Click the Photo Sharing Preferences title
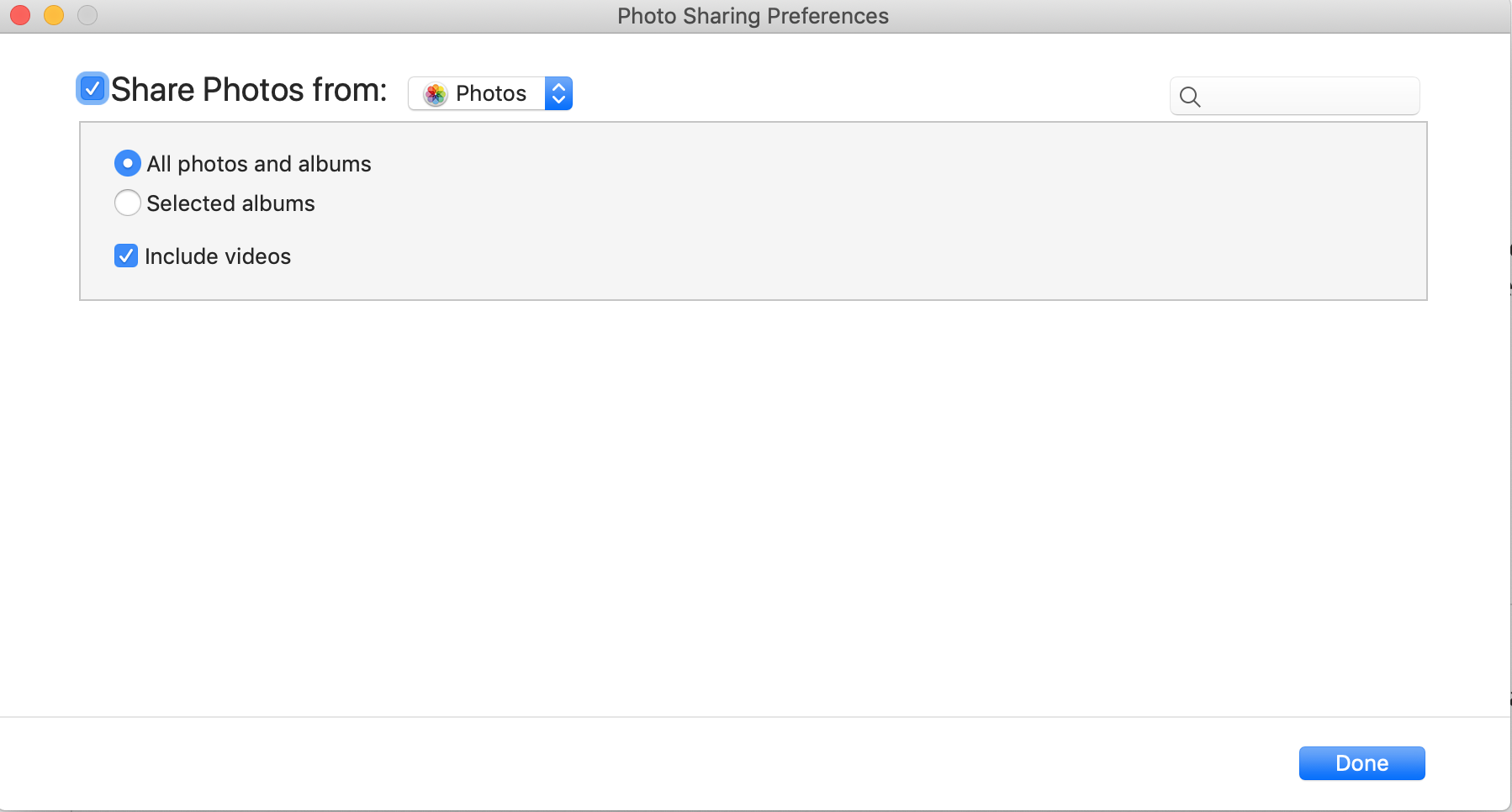1512x812 pixels. (753, 15)
